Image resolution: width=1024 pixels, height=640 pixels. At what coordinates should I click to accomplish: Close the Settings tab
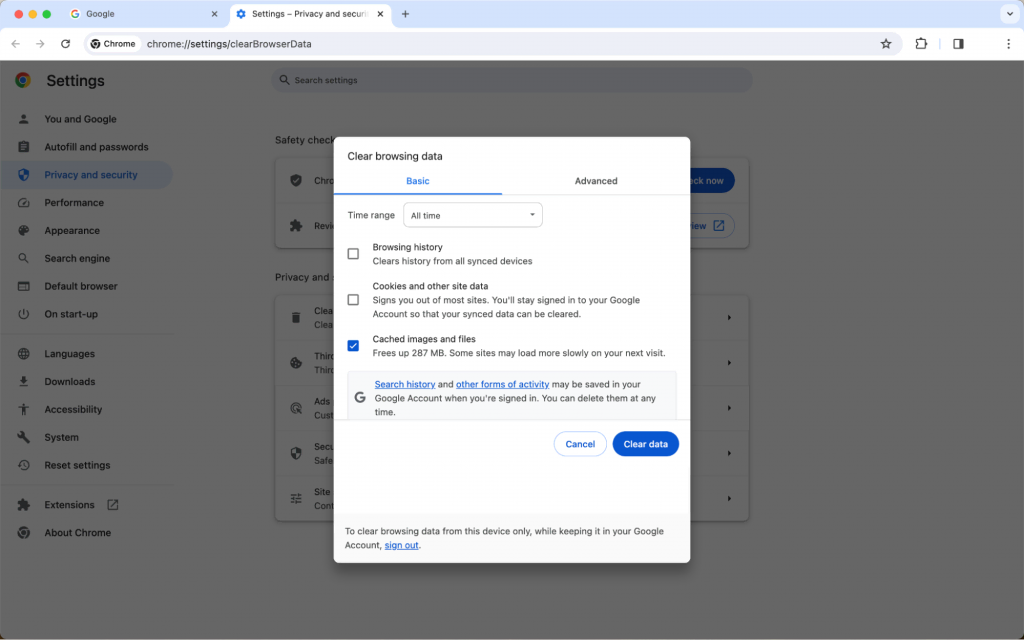point(380,14)
